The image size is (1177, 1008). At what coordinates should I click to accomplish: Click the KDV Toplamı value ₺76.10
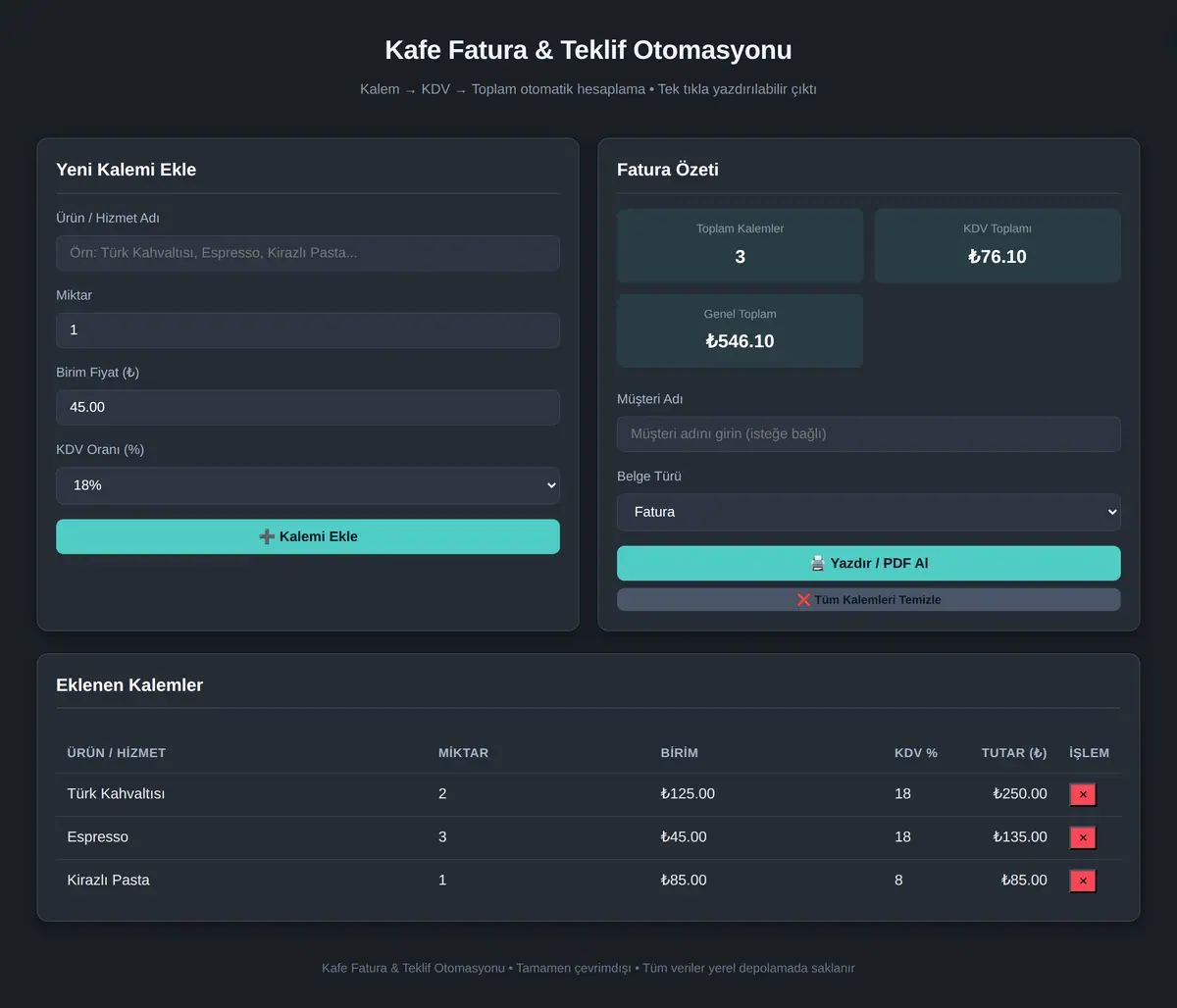point(998,257)
